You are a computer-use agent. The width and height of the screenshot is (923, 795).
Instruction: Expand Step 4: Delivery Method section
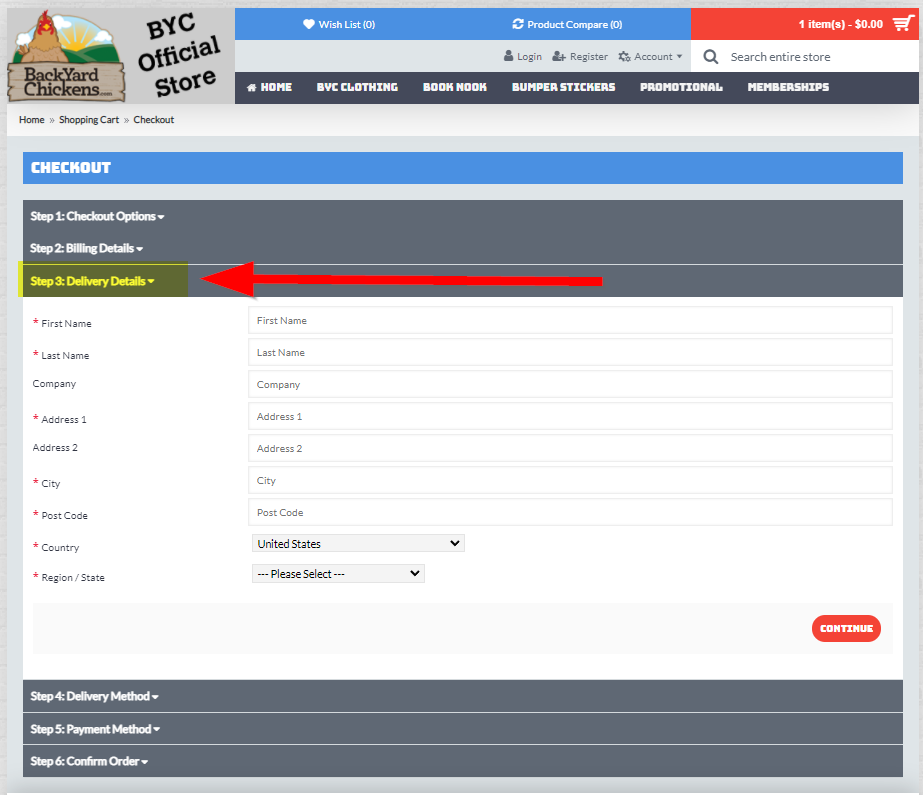point(94,696)
